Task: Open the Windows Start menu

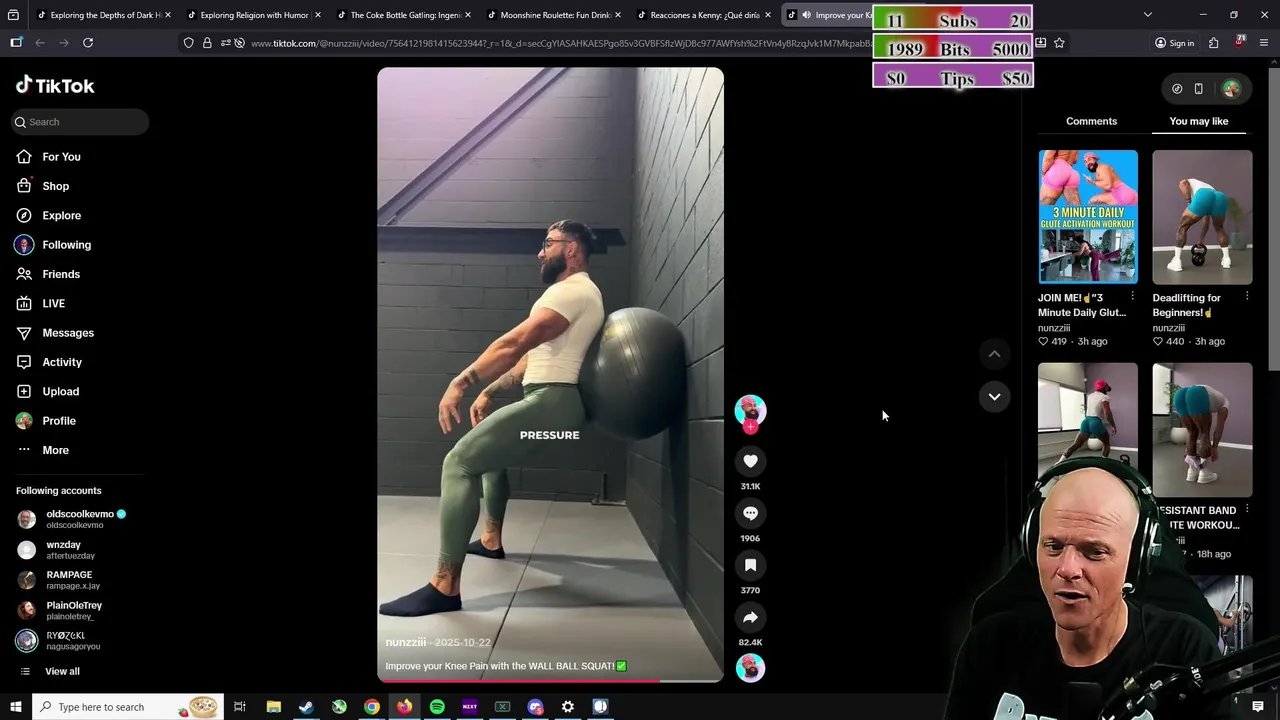Action: tap(15, 707)
